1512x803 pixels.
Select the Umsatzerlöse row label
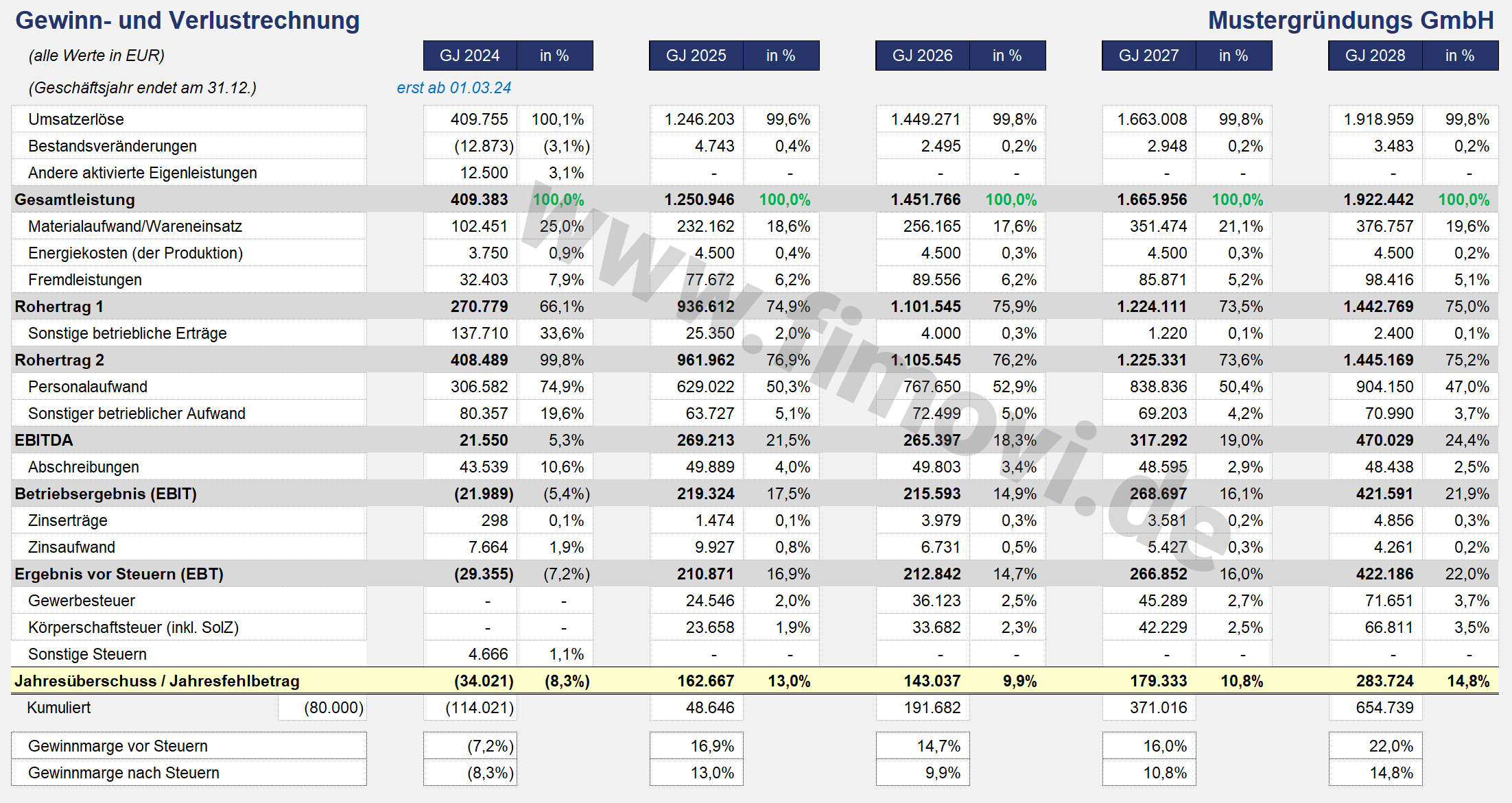pos(76,119)
